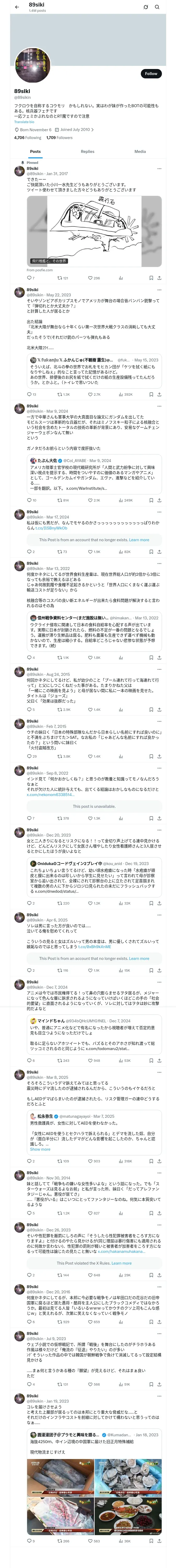Bookmark the pinned post
The height and width of the screenshot is (1568, 176).
[151, 278]
